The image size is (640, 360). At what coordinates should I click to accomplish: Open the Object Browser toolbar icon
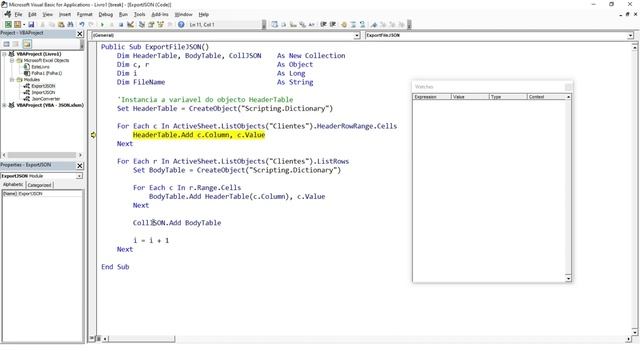click(160, 24)
